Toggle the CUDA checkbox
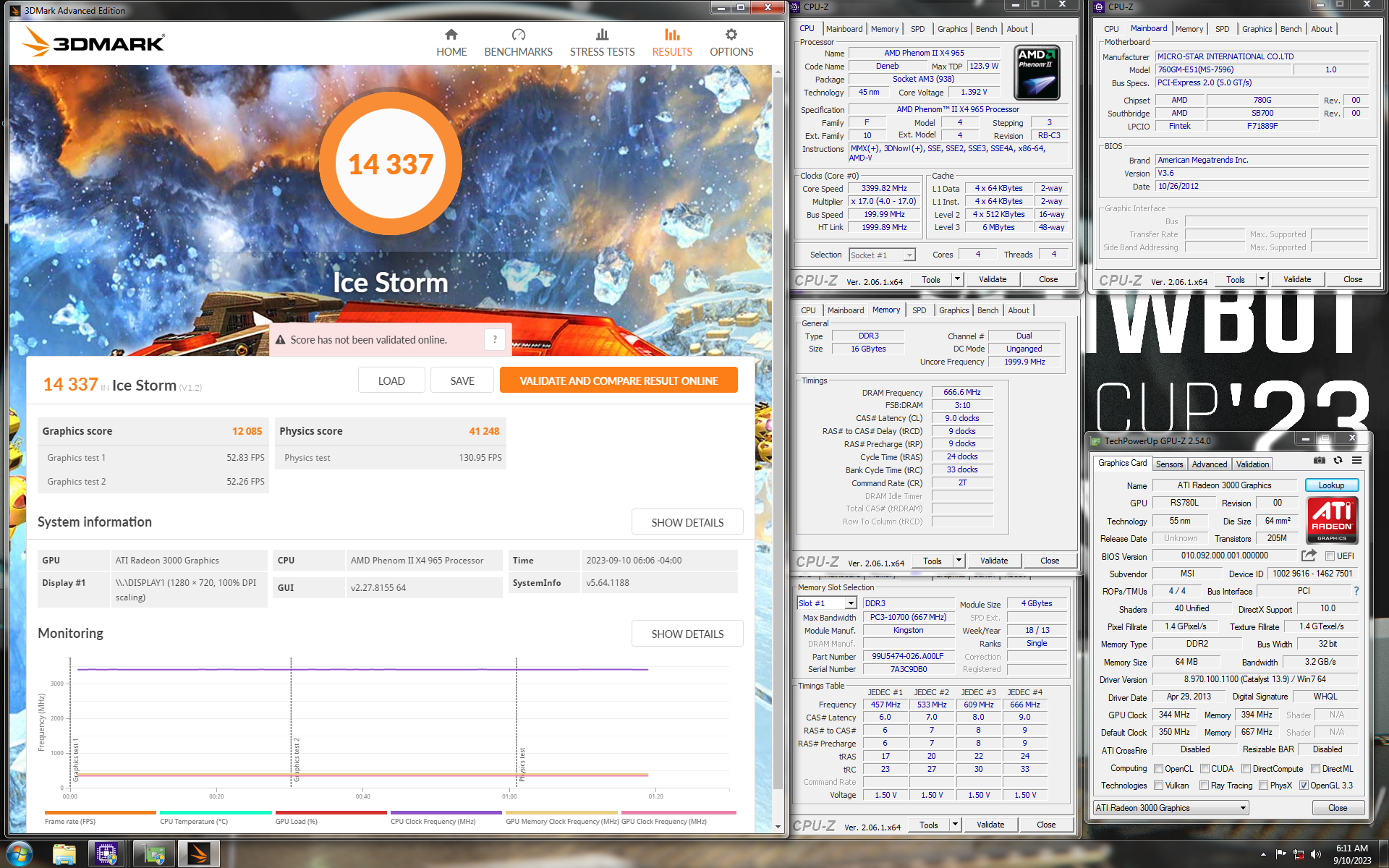The height and width of the screenshot is (868, 1389). tap(1205, 768)
